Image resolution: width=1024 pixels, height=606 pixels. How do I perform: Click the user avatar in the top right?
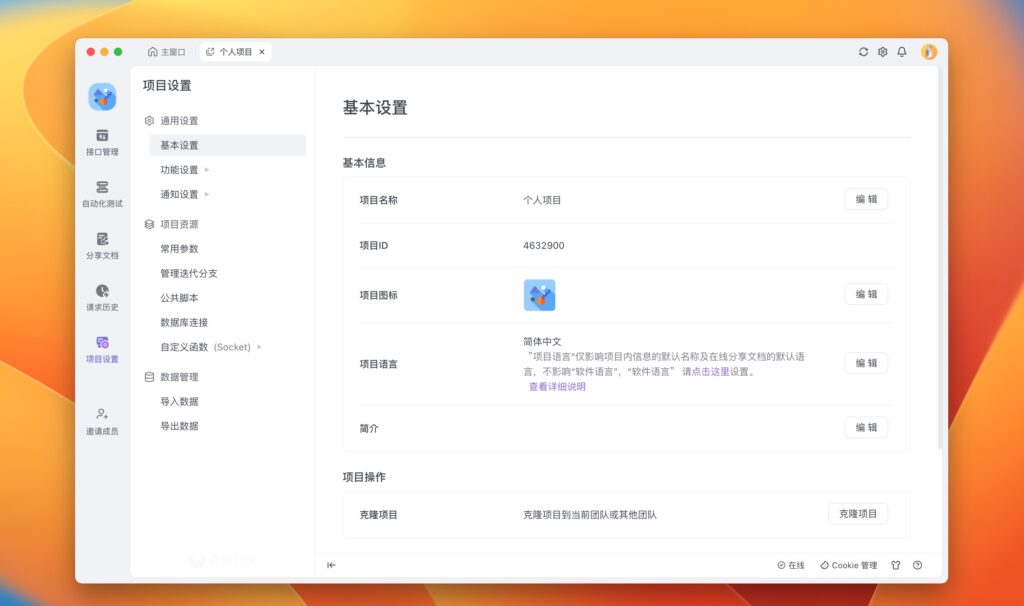click(x=929, y=51)
